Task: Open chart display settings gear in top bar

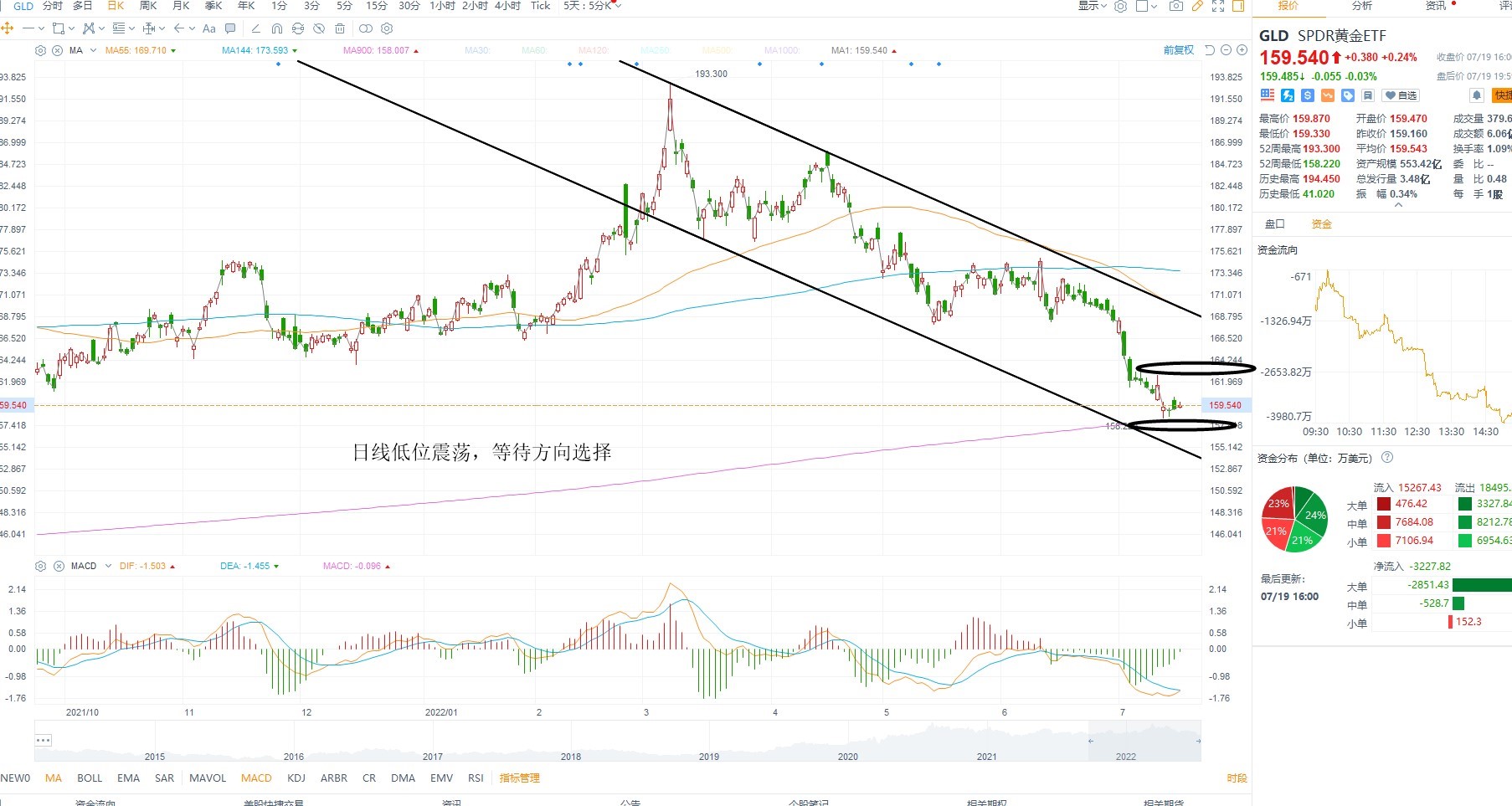Action: coord(1121,6)
